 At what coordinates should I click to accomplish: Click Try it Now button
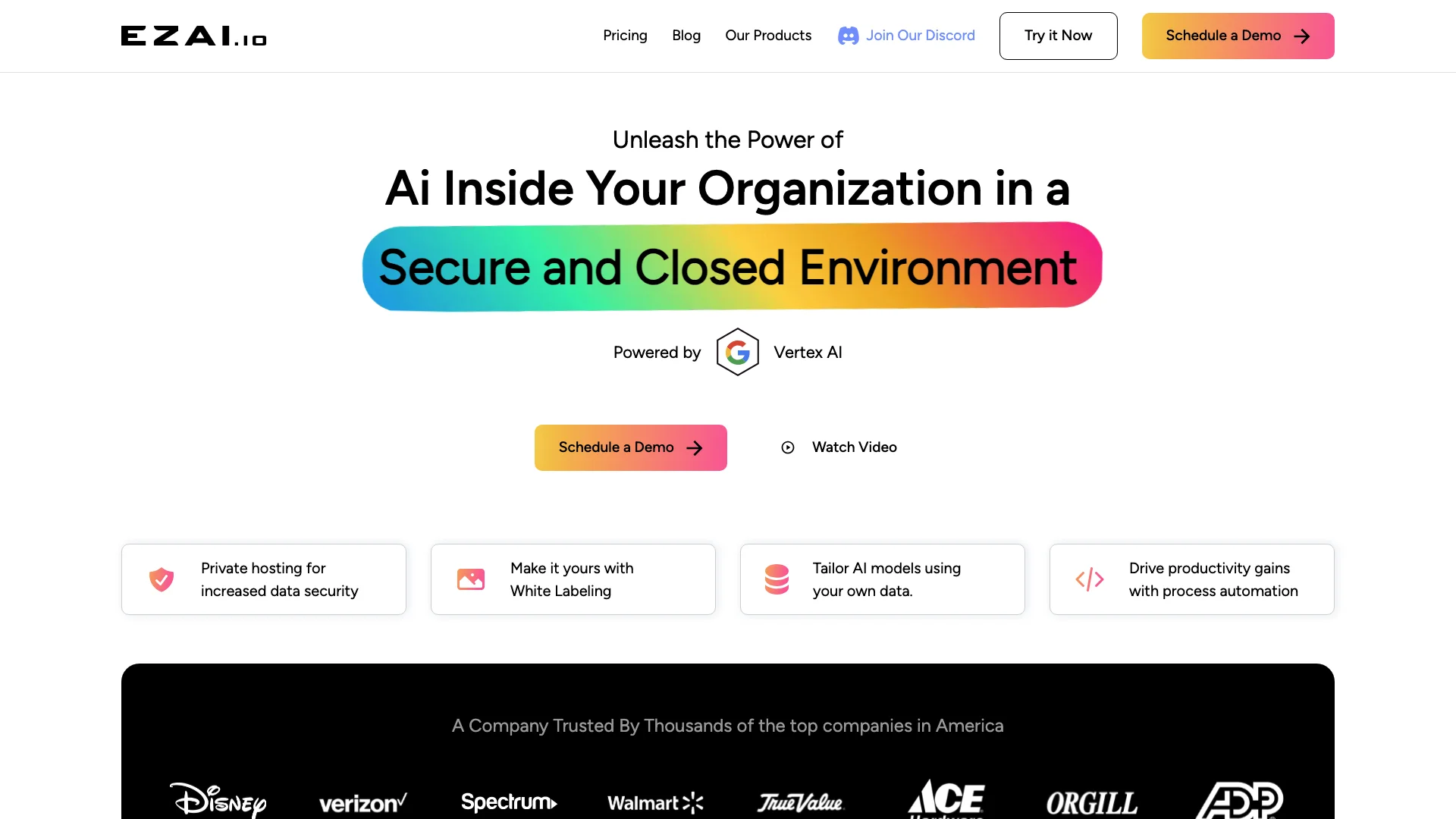coord(1058,36)
